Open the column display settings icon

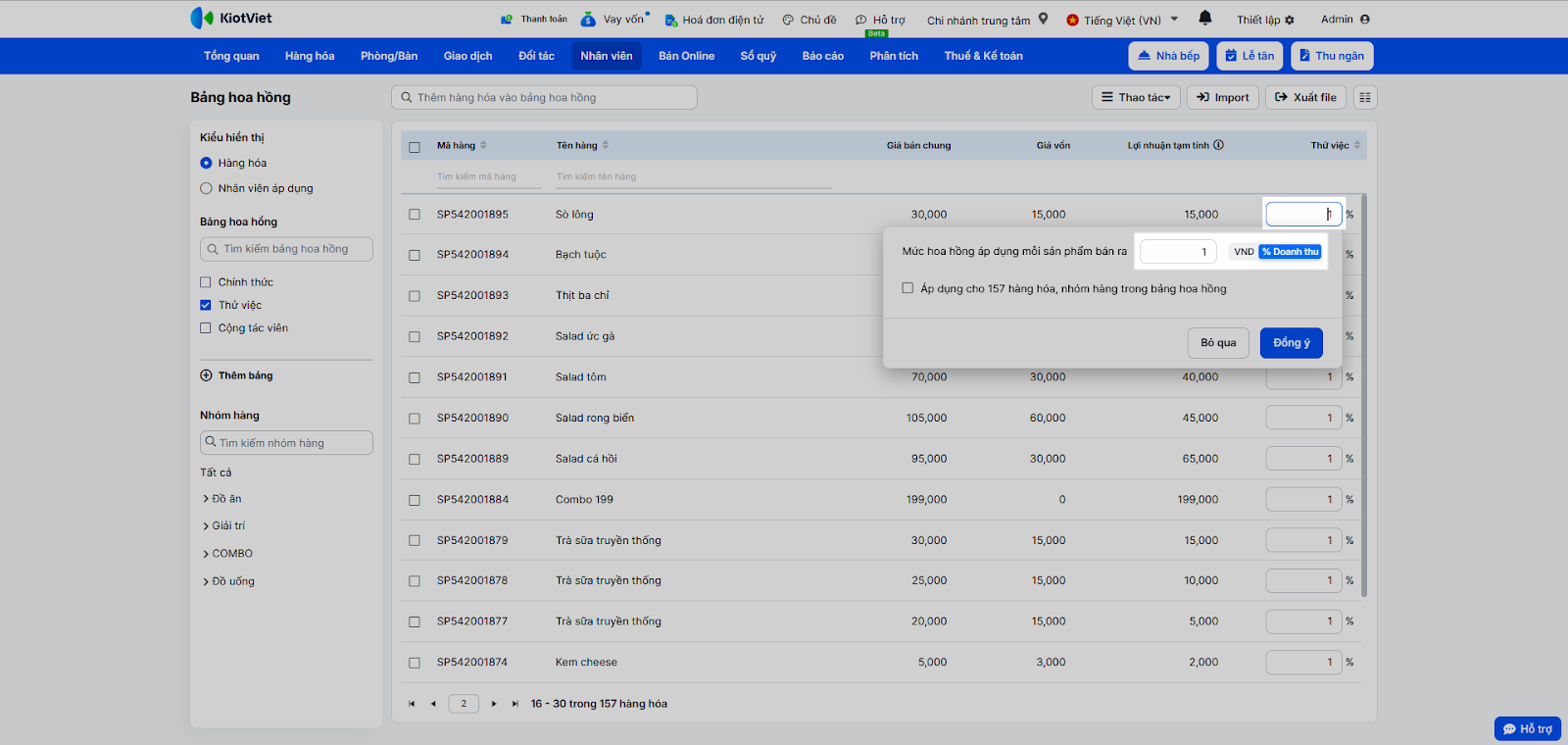pyautogui.click(x=1365, y=97)
